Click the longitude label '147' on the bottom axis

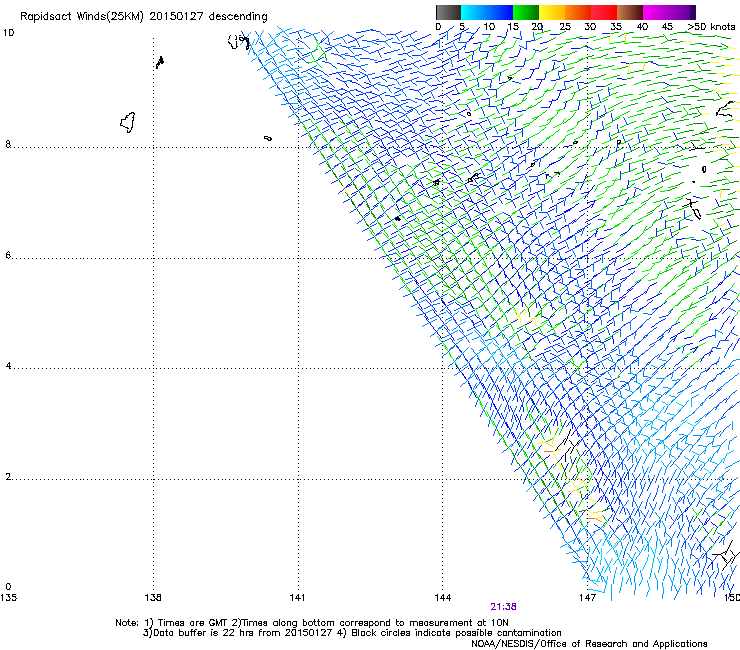[x=587, y=598]
